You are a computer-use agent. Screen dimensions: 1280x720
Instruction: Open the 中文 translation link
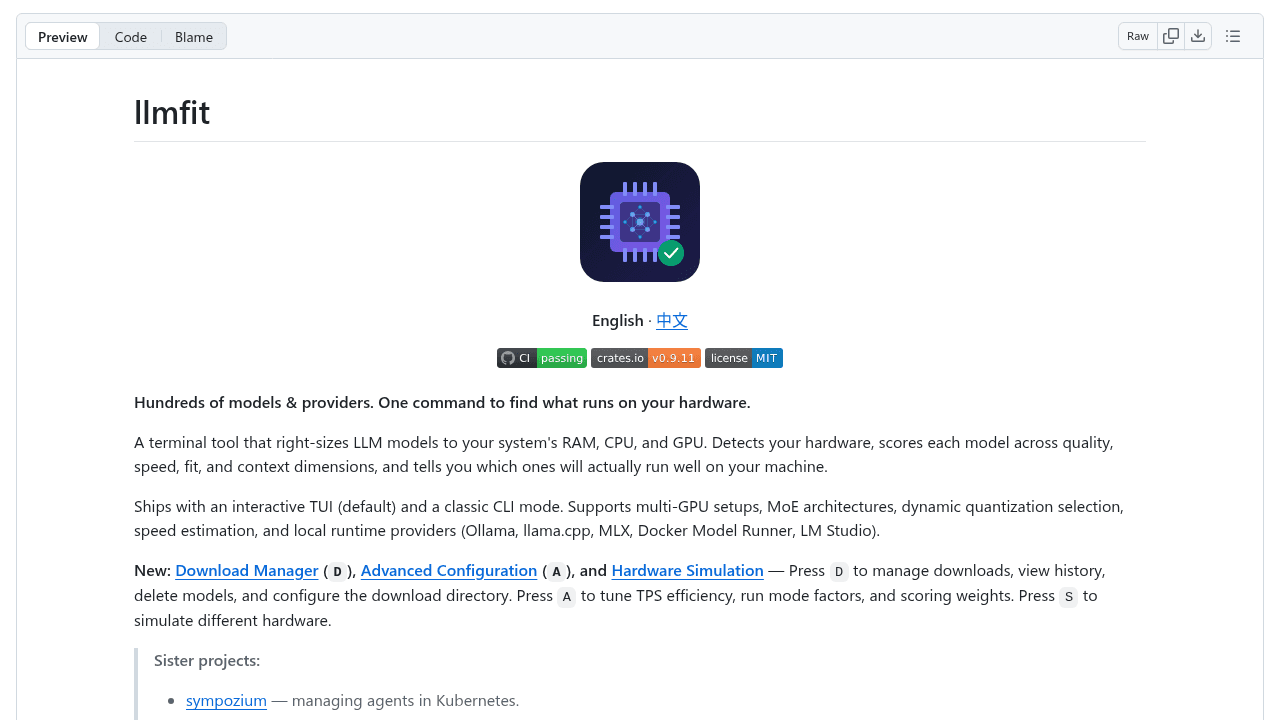pyautogui.click(x=671, y=320)
